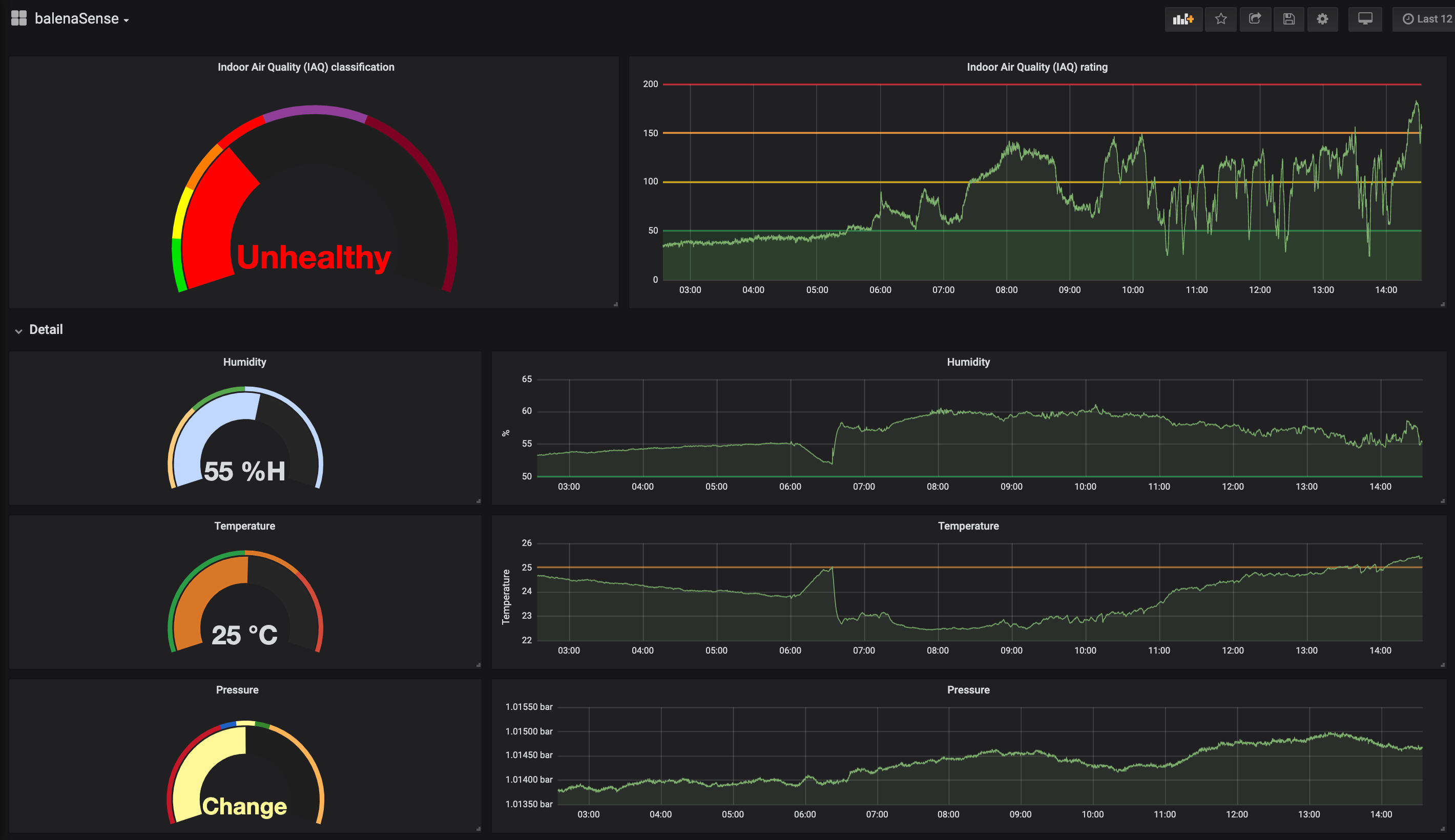The image size is (1455, 840).
Task: Star this dashboard as favorite
Action: (x=1220, y=19)
